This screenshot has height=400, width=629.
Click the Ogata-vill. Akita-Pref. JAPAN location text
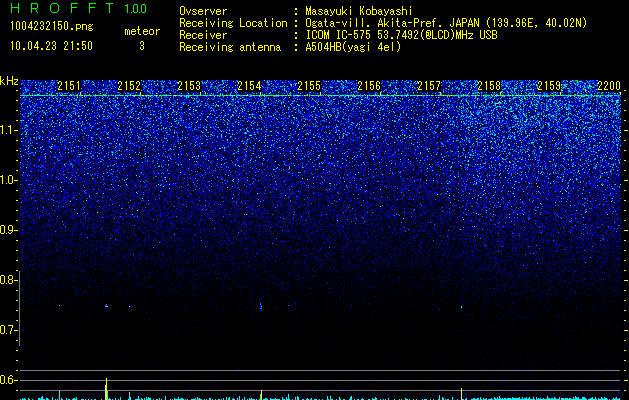click(446, 23)
